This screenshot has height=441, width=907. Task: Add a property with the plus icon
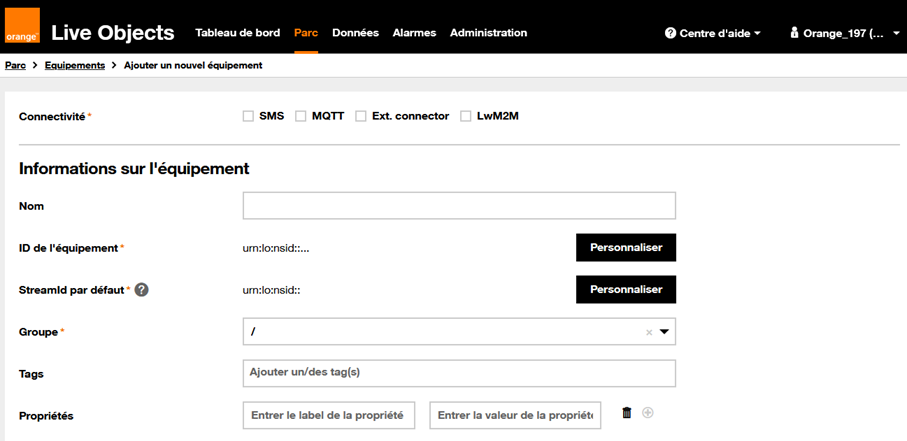coord(647,413)
